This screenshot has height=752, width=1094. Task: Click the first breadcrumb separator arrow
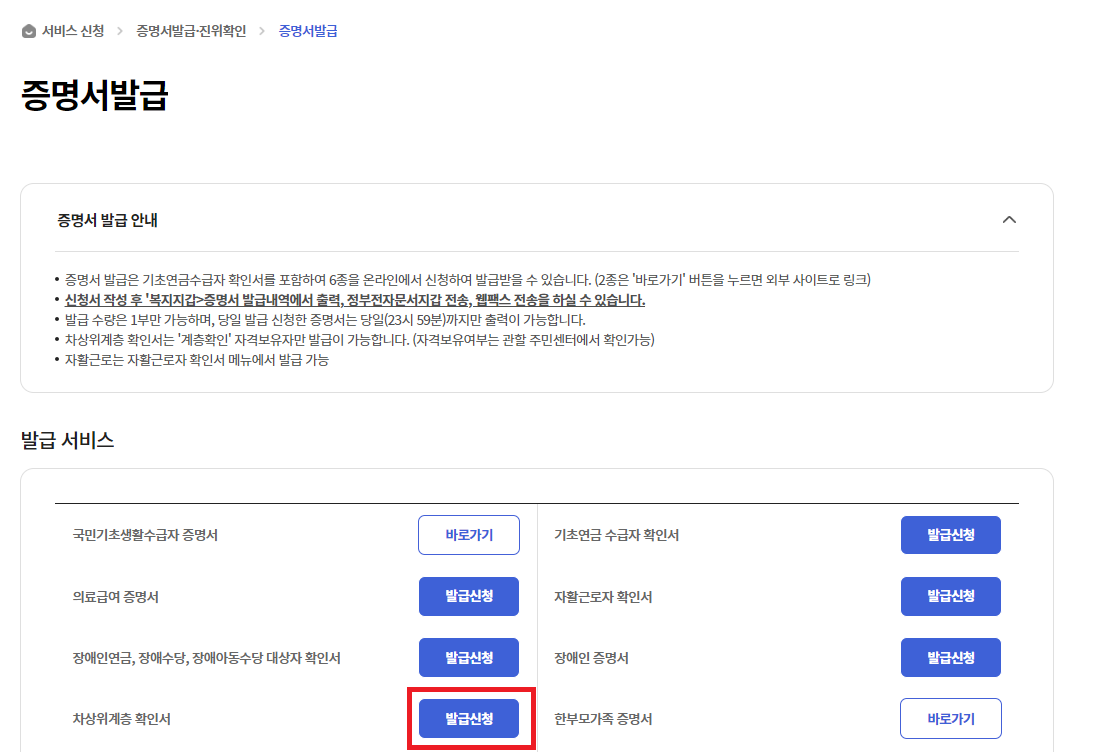pos(120,31)
